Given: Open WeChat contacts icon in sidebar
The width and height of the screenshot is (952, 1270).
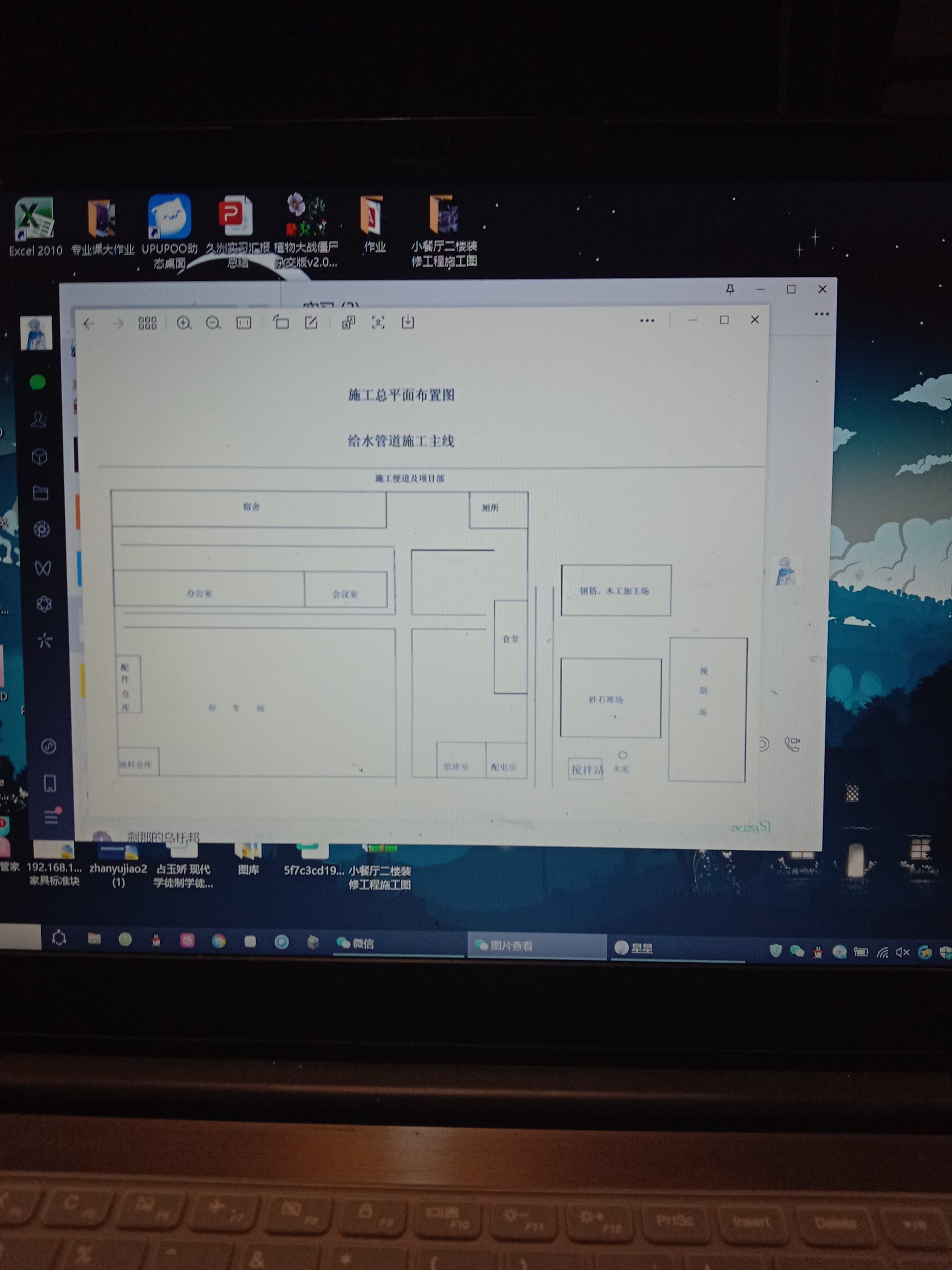Looking at the screenshot, I should click(39, 420).
